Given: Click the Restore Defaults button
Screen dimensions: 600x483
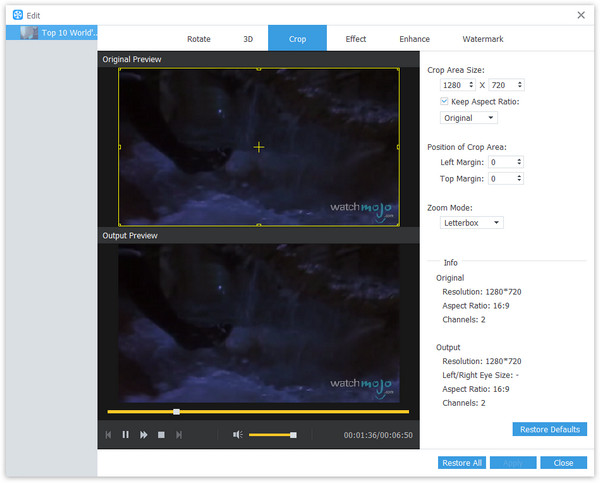Looking at the screenshot, I should point(549,429).
